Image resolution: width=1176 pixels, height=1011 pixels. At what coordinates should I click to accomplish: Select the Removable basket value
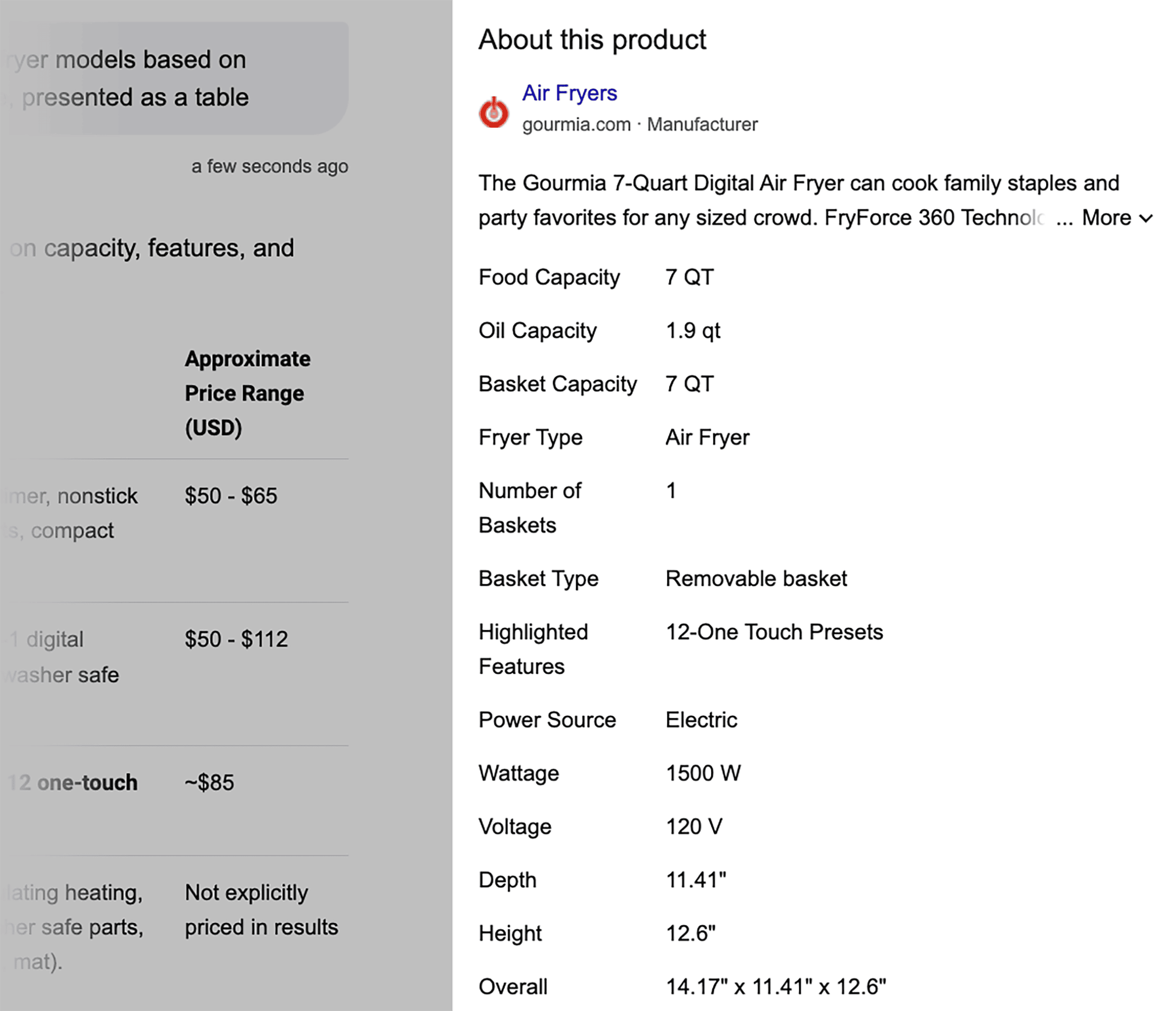click(x=756, y=578)
